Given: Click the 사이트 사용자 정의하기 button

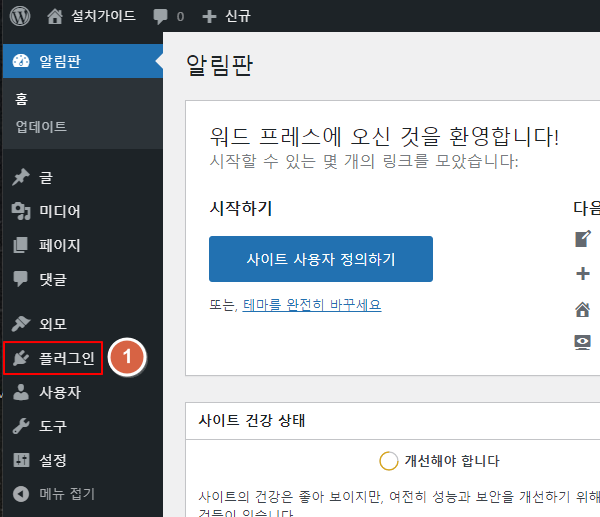Looking at the screenshot, I should pos(321,259).
